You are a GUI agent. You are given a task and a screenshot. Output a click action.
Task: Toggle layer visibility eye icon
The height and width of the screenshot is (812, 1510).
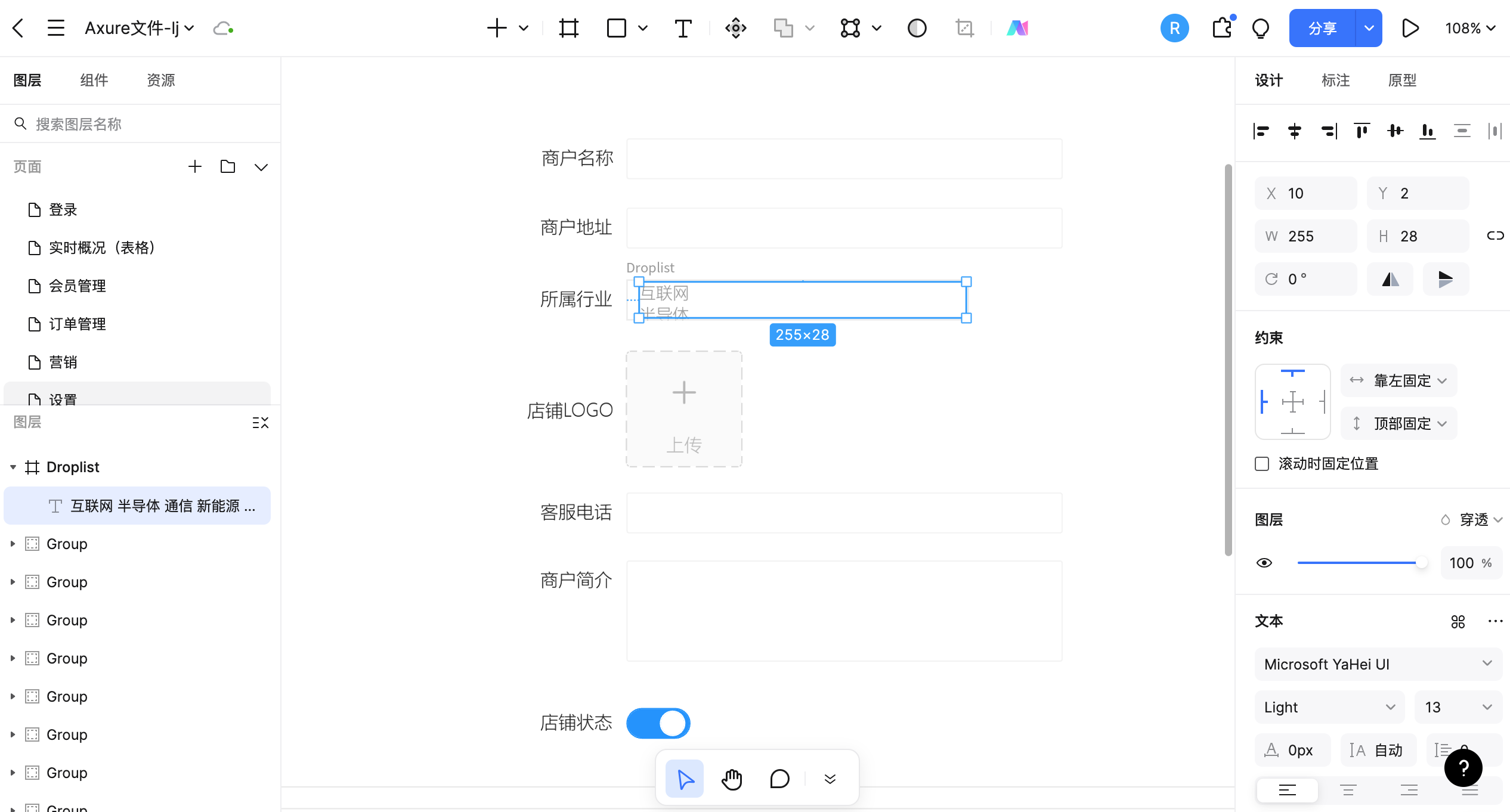(1264, 563)
